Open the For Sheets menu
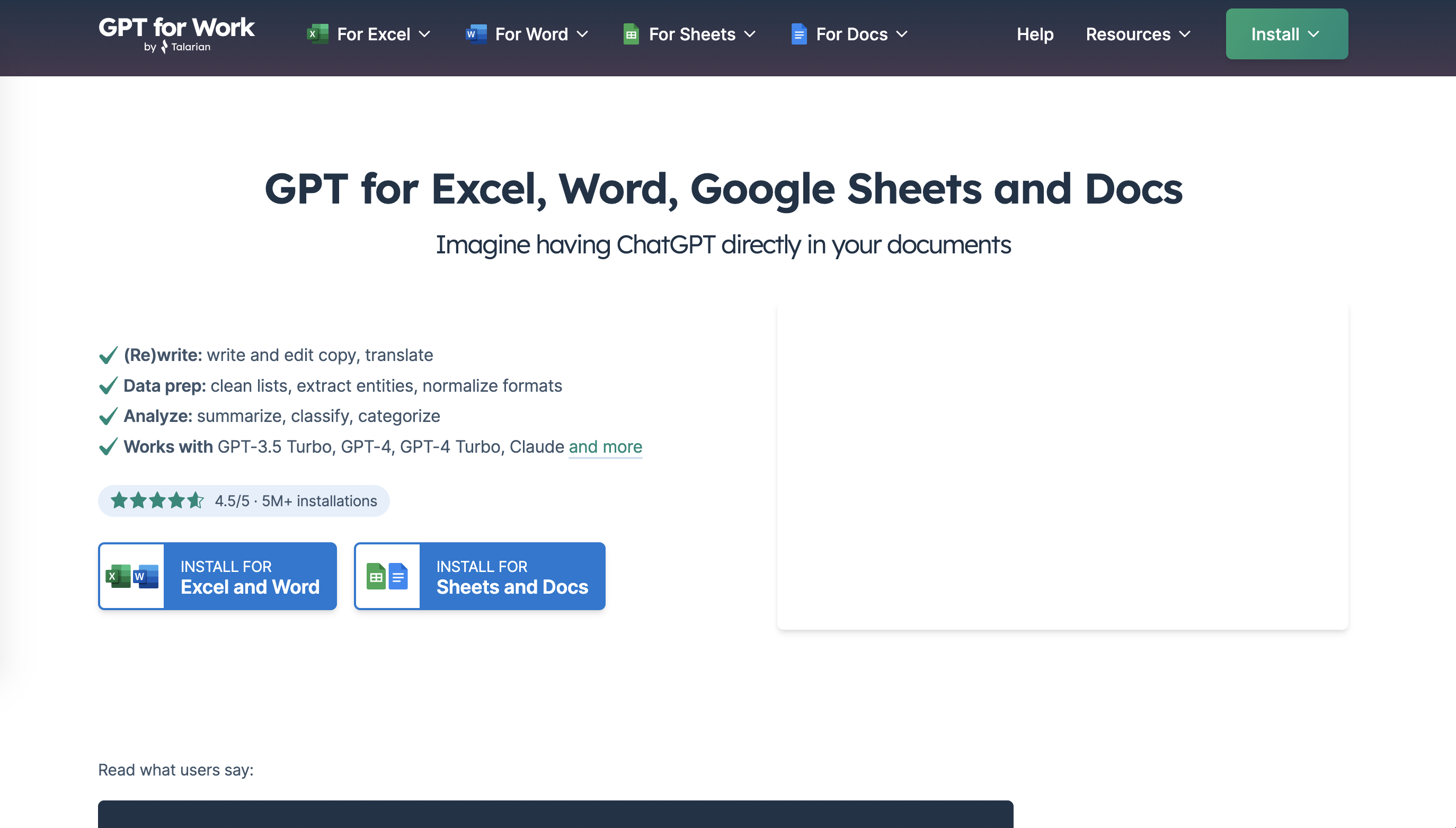 pyautogui.click(x=690, y=34)
